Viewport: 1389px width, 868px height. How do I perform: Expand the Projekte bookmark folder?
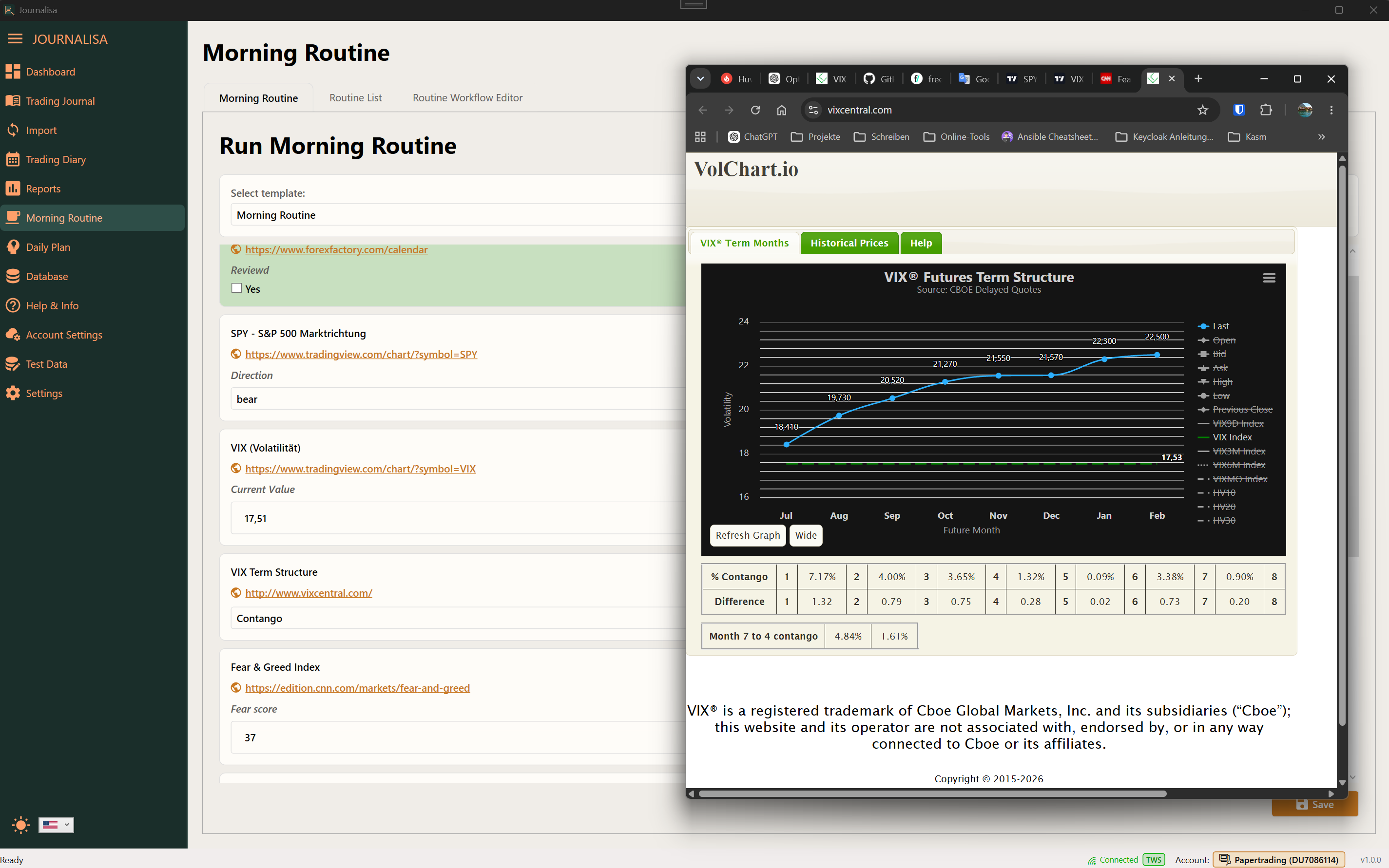pyautogui.click(x=816, y=136)
